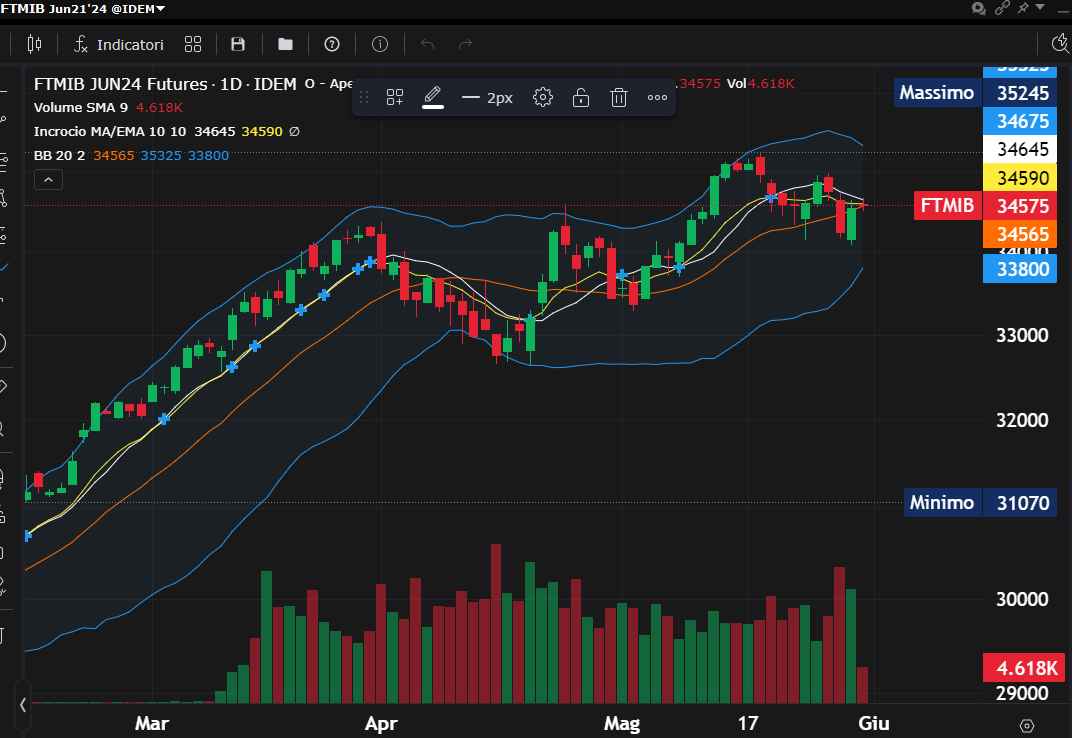Click the line color pencil swatch
Image resolution: width=1072 pixels, height=738 pixels.
(x=433, y=97)
